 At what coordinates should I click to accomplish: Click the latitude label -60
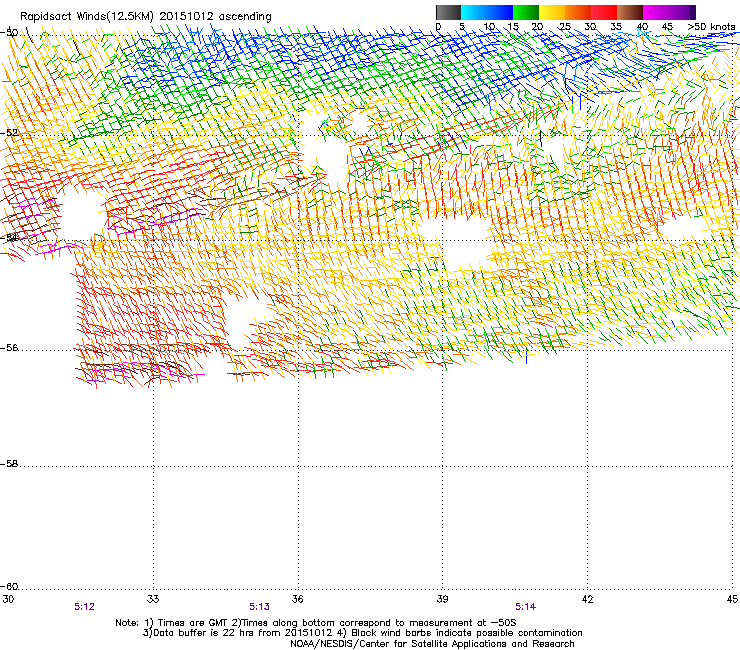[9, 587]
